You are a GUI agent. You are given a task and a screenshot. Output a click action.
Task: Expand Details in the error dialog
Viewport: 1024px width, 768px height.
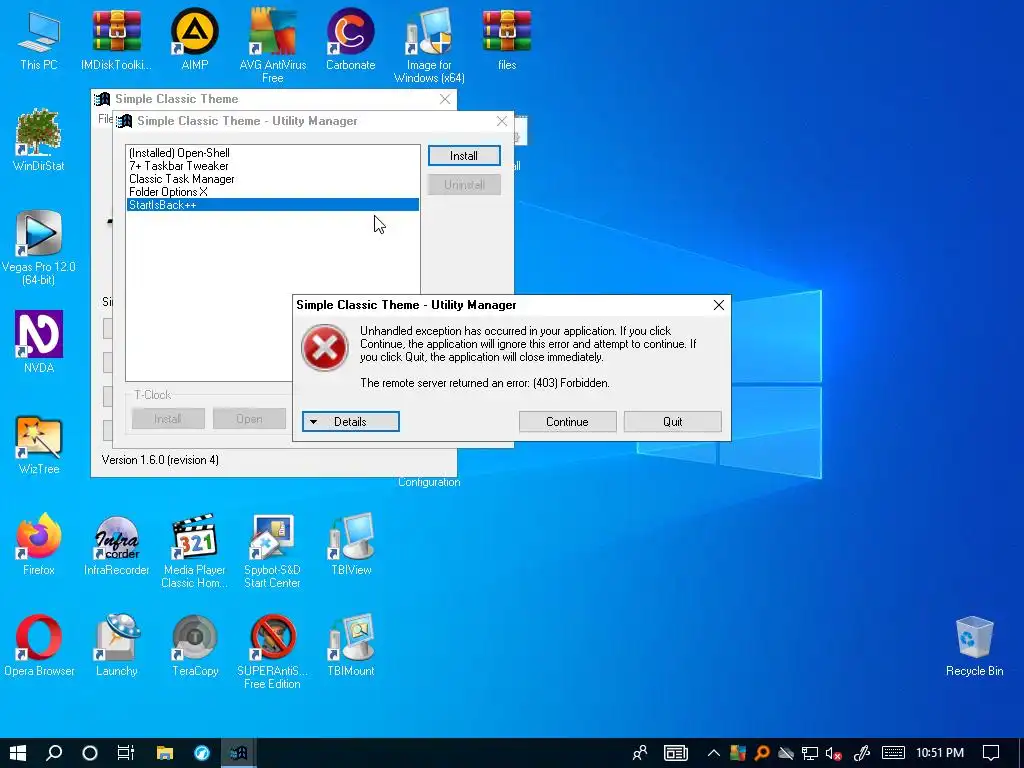(351, 421)
